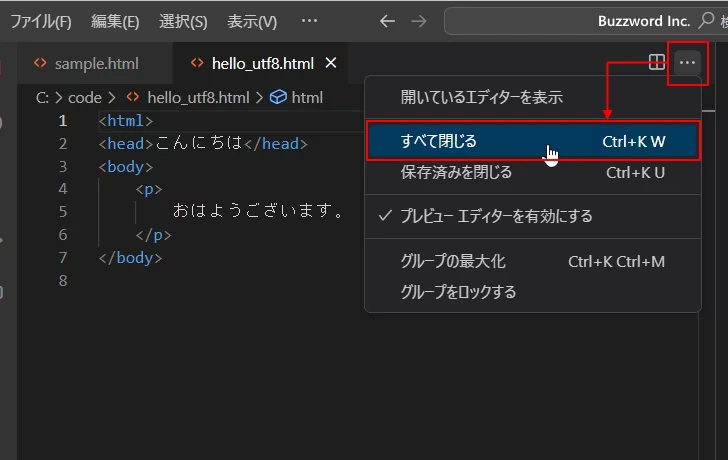
Task: Split the editor with the layout icon
Action: [x=656, y=62]
